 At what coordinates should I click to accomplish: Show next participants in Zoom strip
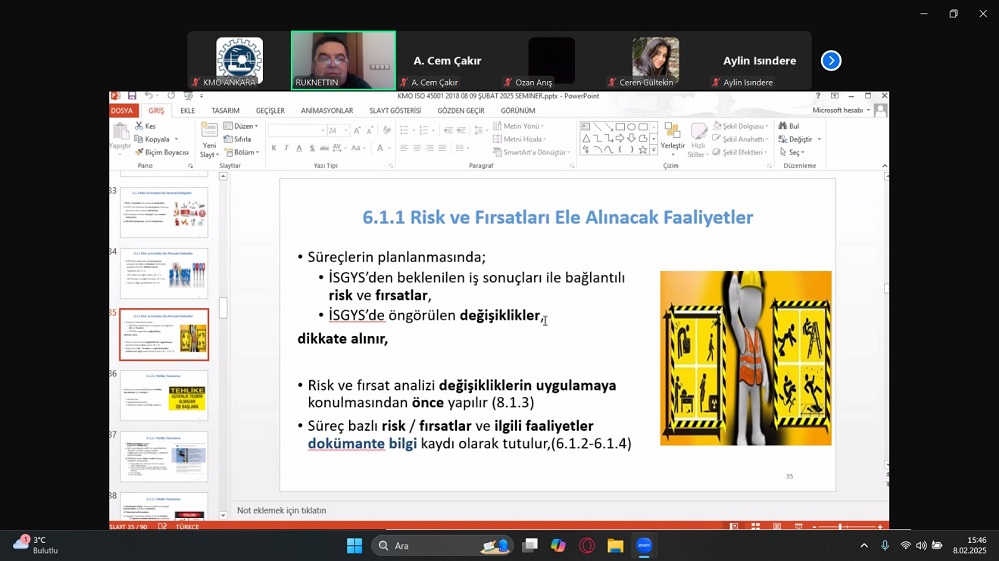click(x=831, y=60)
